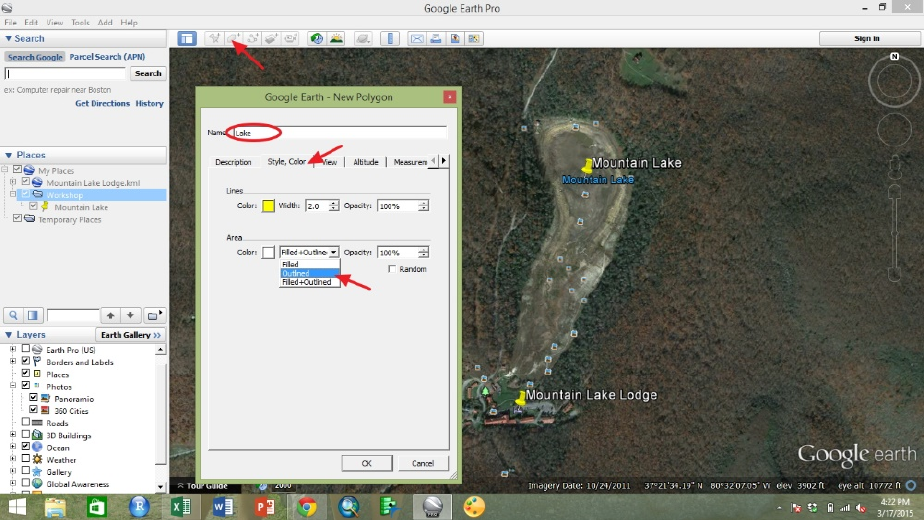Enable the Weather layer checkbox
The image size is (924, 520).
26,459
